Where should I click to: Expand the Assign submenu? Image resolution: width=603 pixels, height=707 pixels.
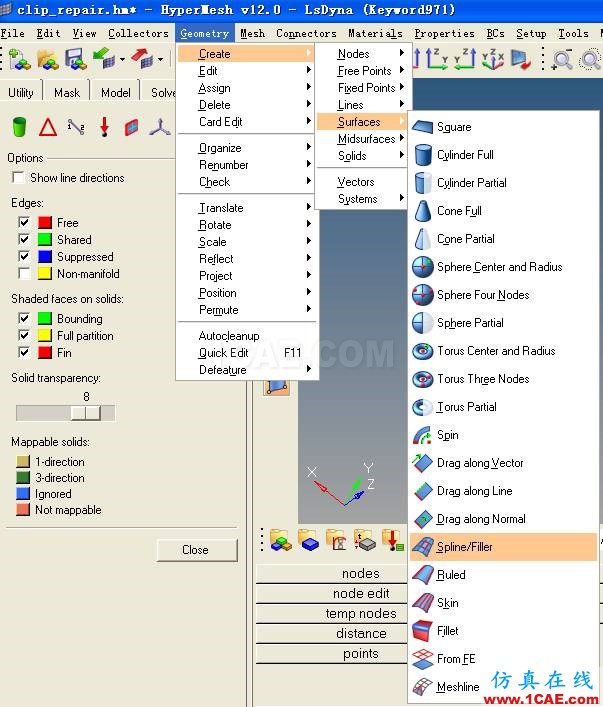[246, 88]
